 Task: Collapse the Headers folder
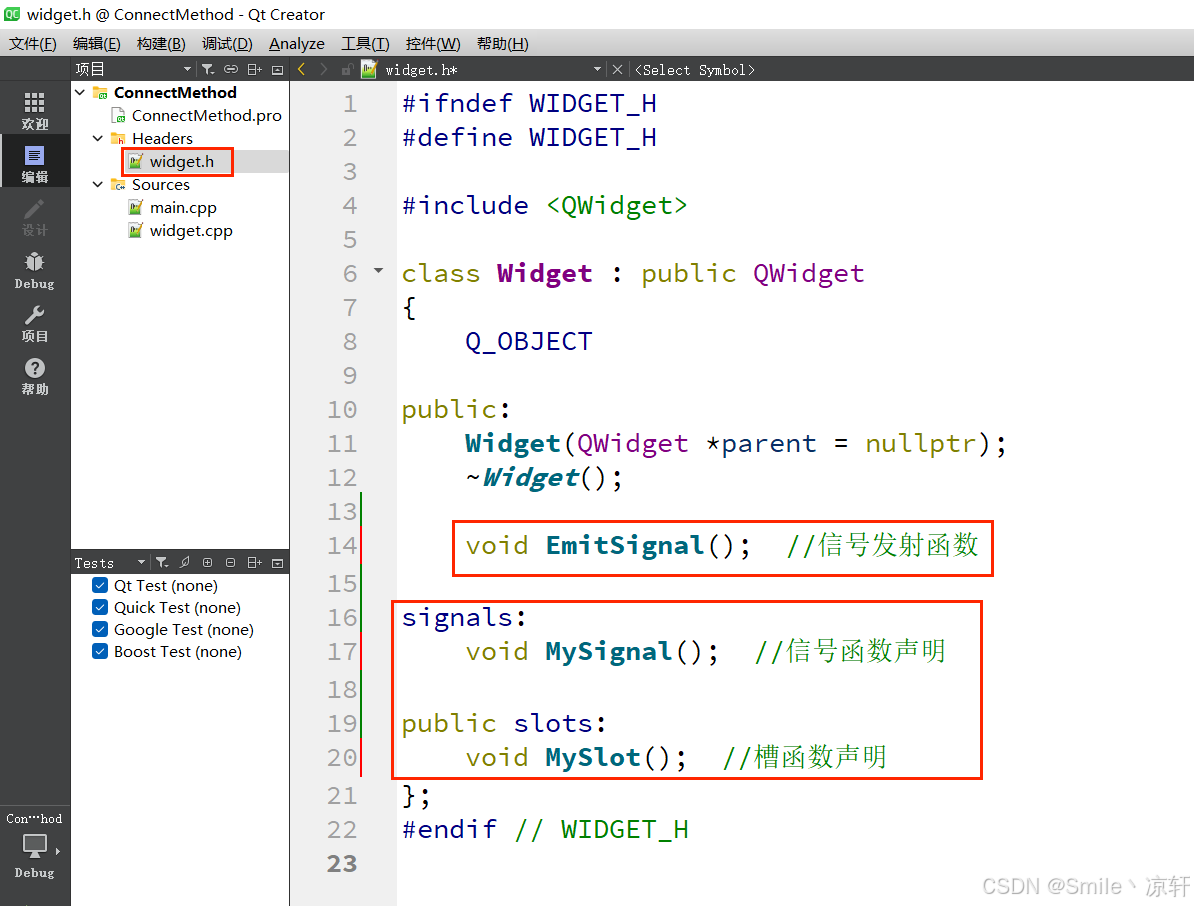(x=97, y=138)
